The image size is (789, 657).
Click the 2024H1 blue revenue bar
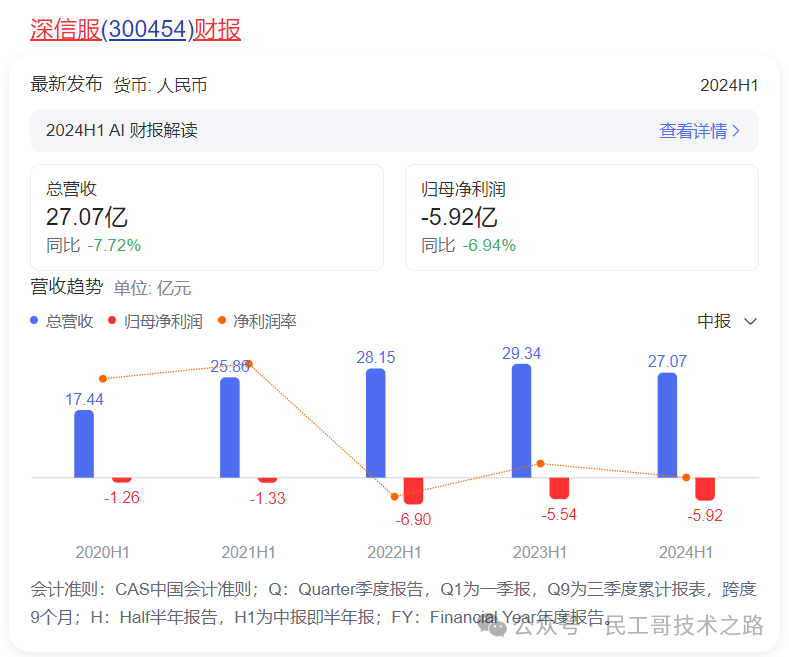pyautogui.click(x=667, y=425)
